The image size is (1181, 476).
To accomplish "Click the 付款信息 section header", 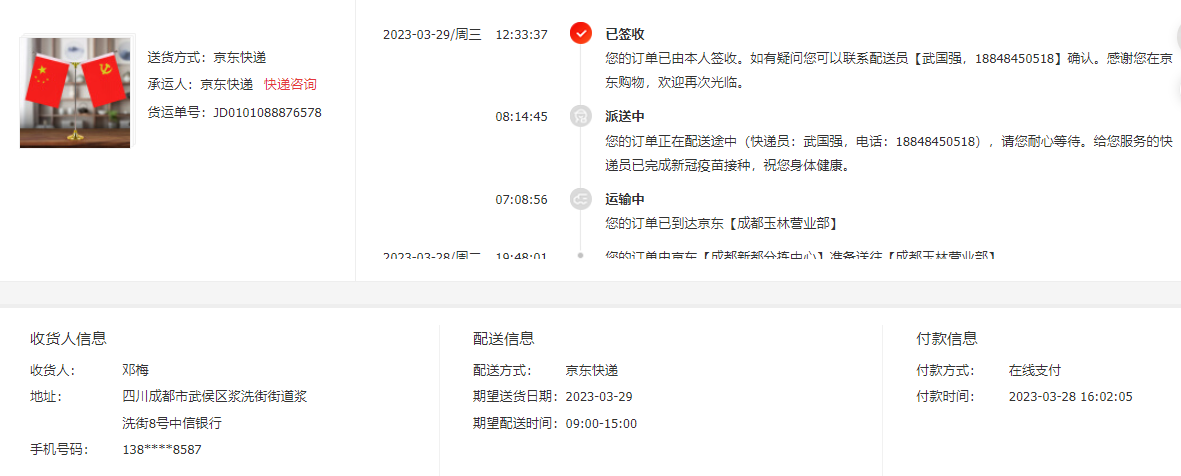I will [947, 339].
